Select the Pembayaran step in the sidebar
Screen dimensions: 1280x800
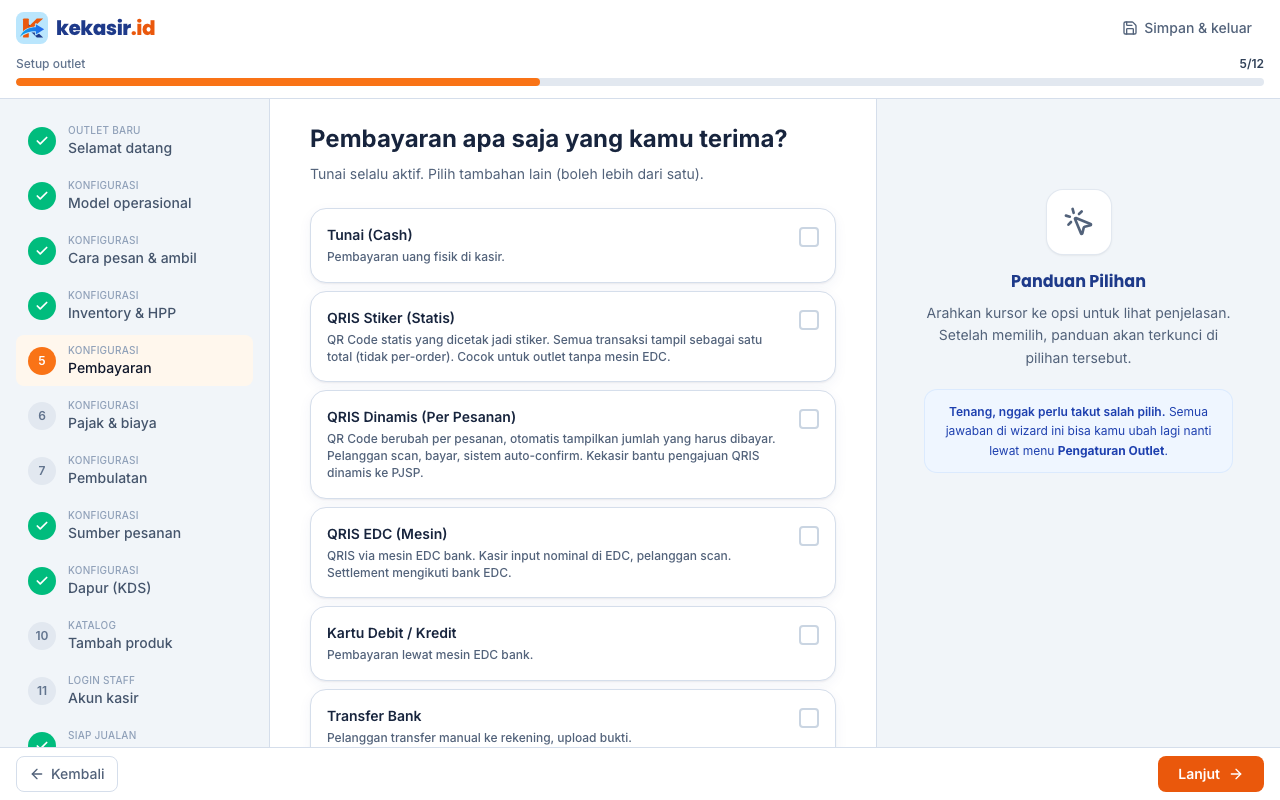point(134,361)
